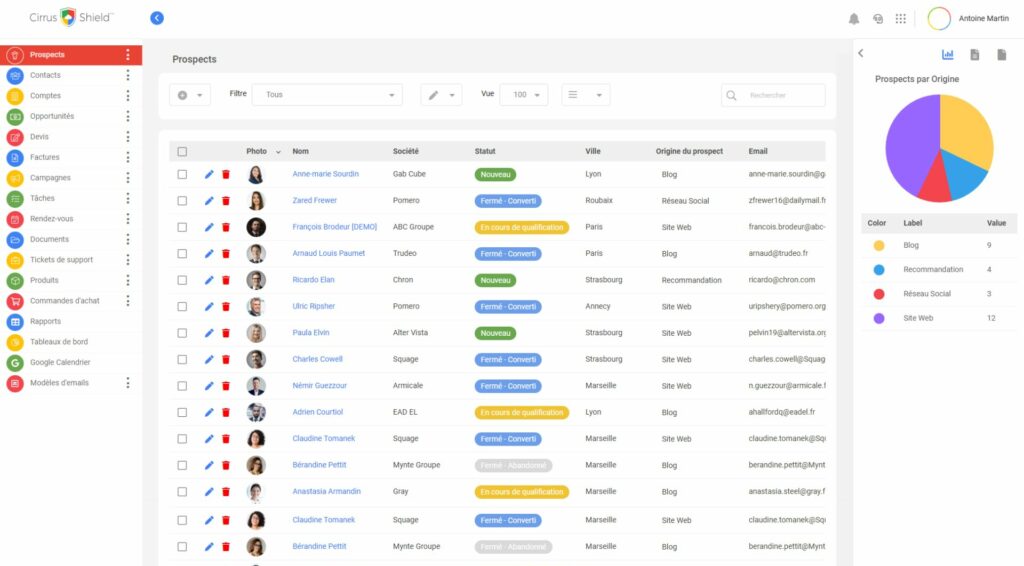The image size is (1024, 566).
Task: Focus the Rechercher search field
Action: click(x=773, y=95)
